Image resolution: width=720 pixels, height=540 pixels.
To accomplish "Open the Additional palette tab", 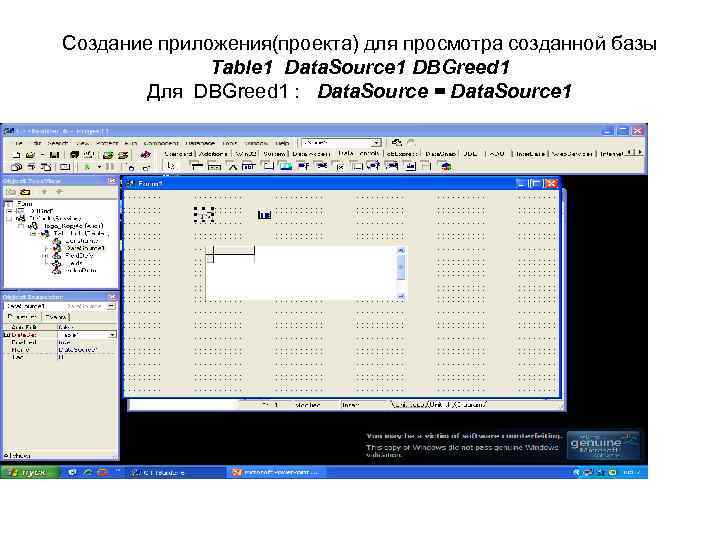I will pos(213,154).
